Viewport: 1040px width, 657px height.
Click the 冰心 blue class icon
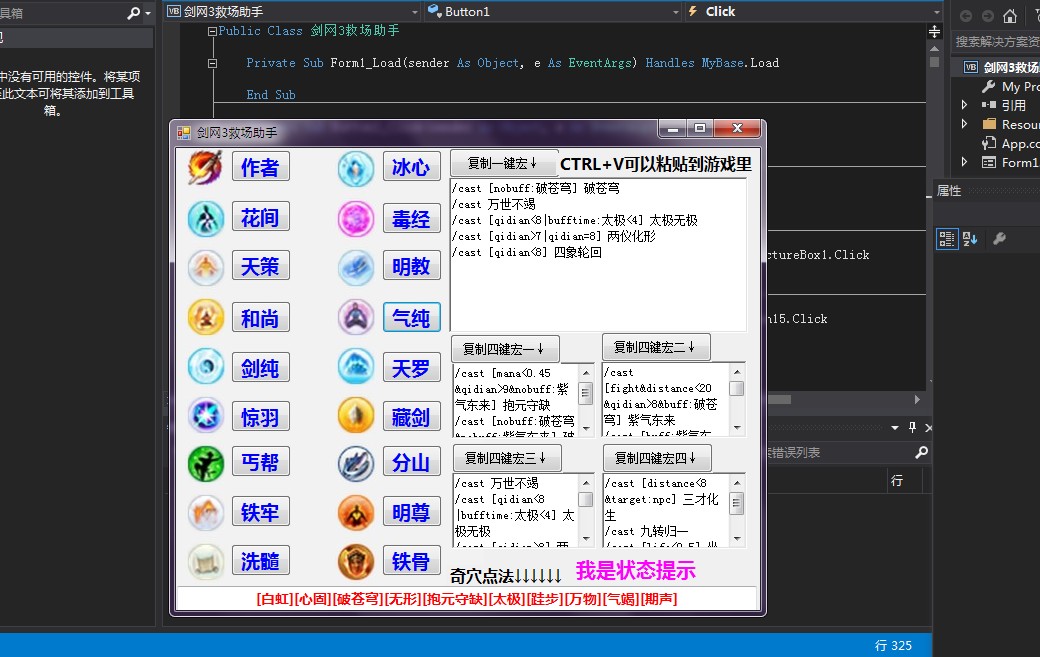tap(355, 168)
